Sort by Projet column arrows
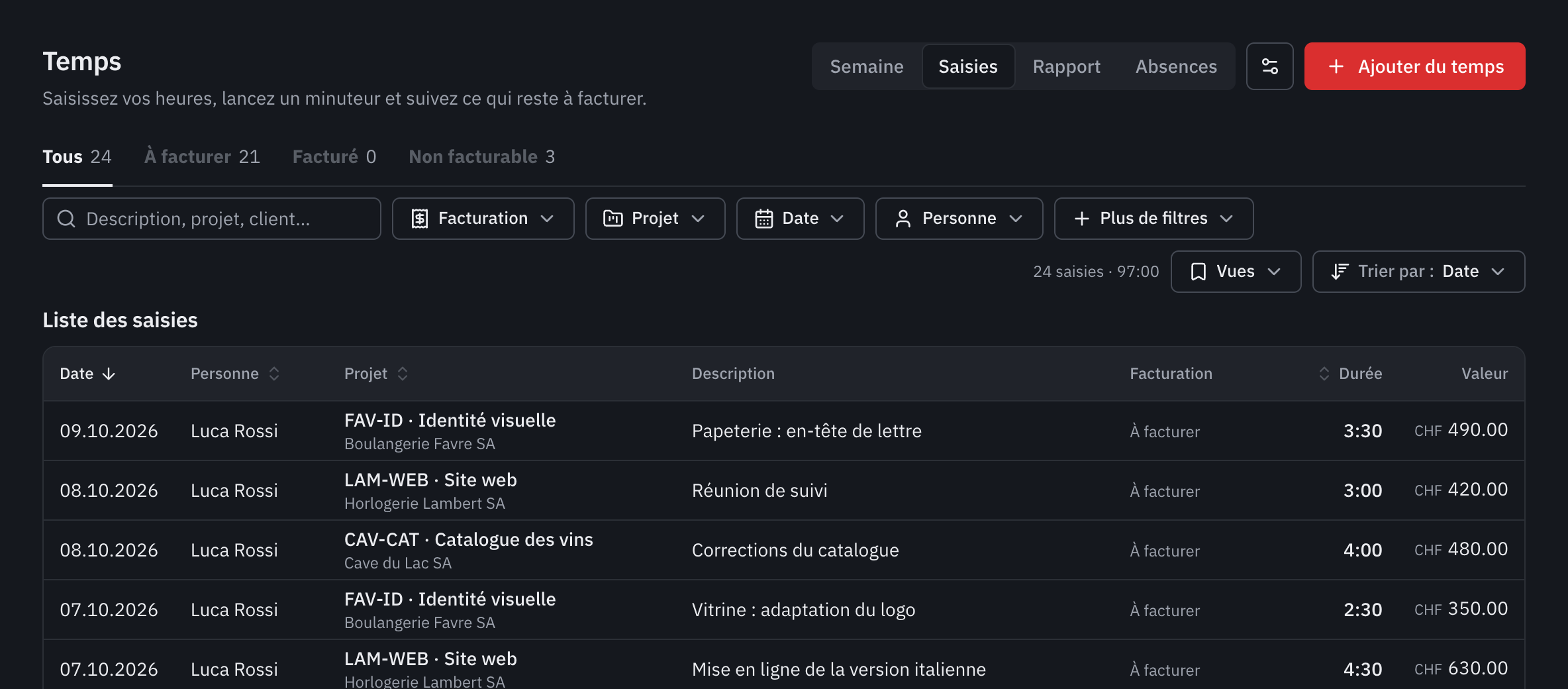 (x=403, y=374)
